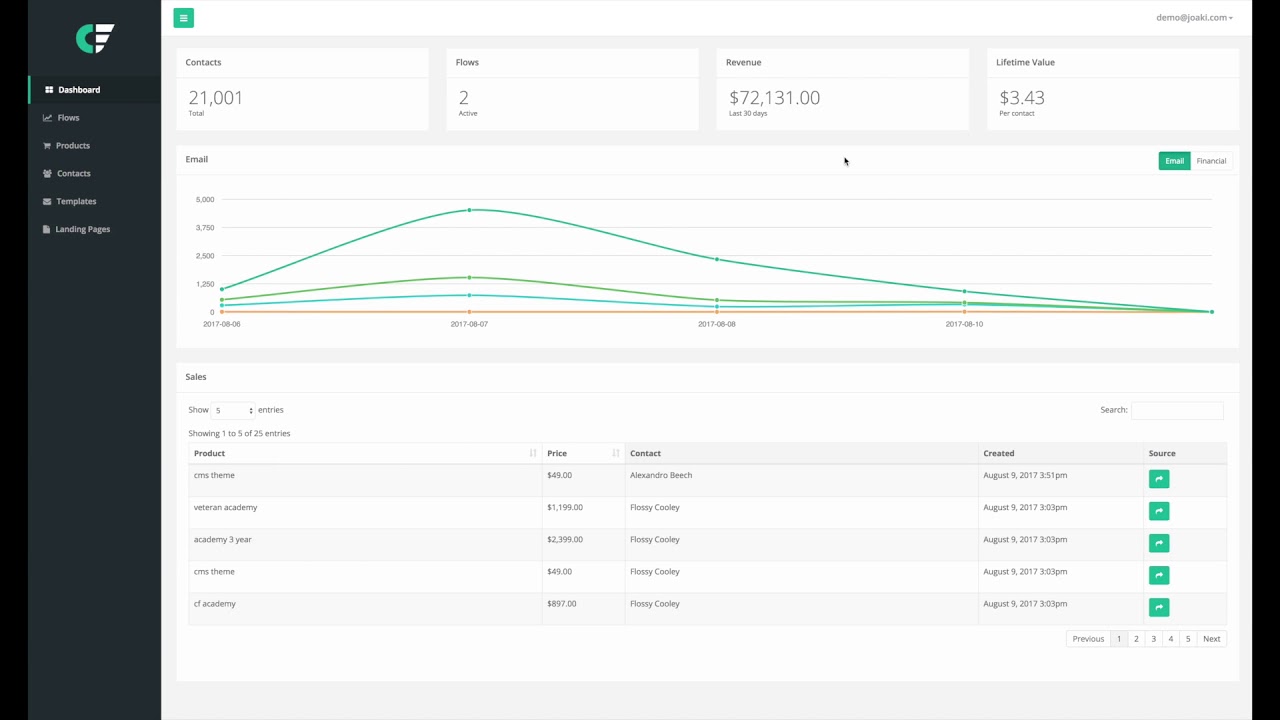This screenshot has height=720, width=1280.
Task: Click the Sales Search input field
Action: coord(1177,410)
